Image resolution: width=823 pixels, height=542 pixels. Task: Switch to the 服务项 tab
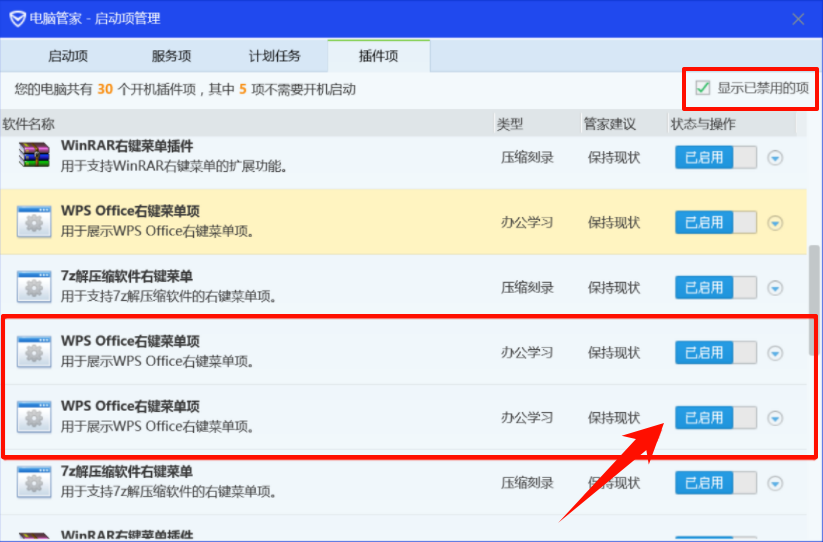(171, 56)
